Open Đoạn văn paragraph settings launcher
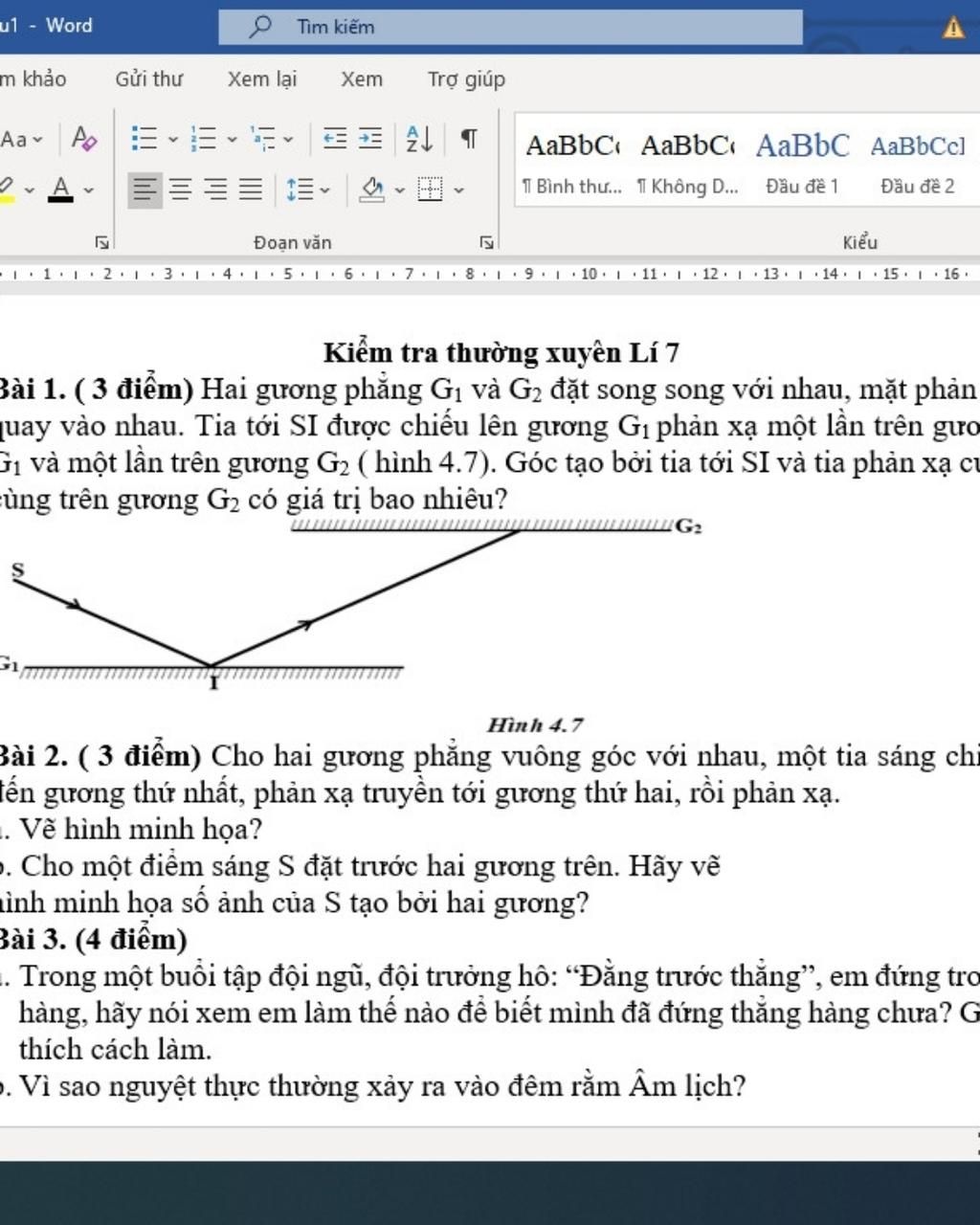Screen dimensions: 980x1225 tap(486, 242)
